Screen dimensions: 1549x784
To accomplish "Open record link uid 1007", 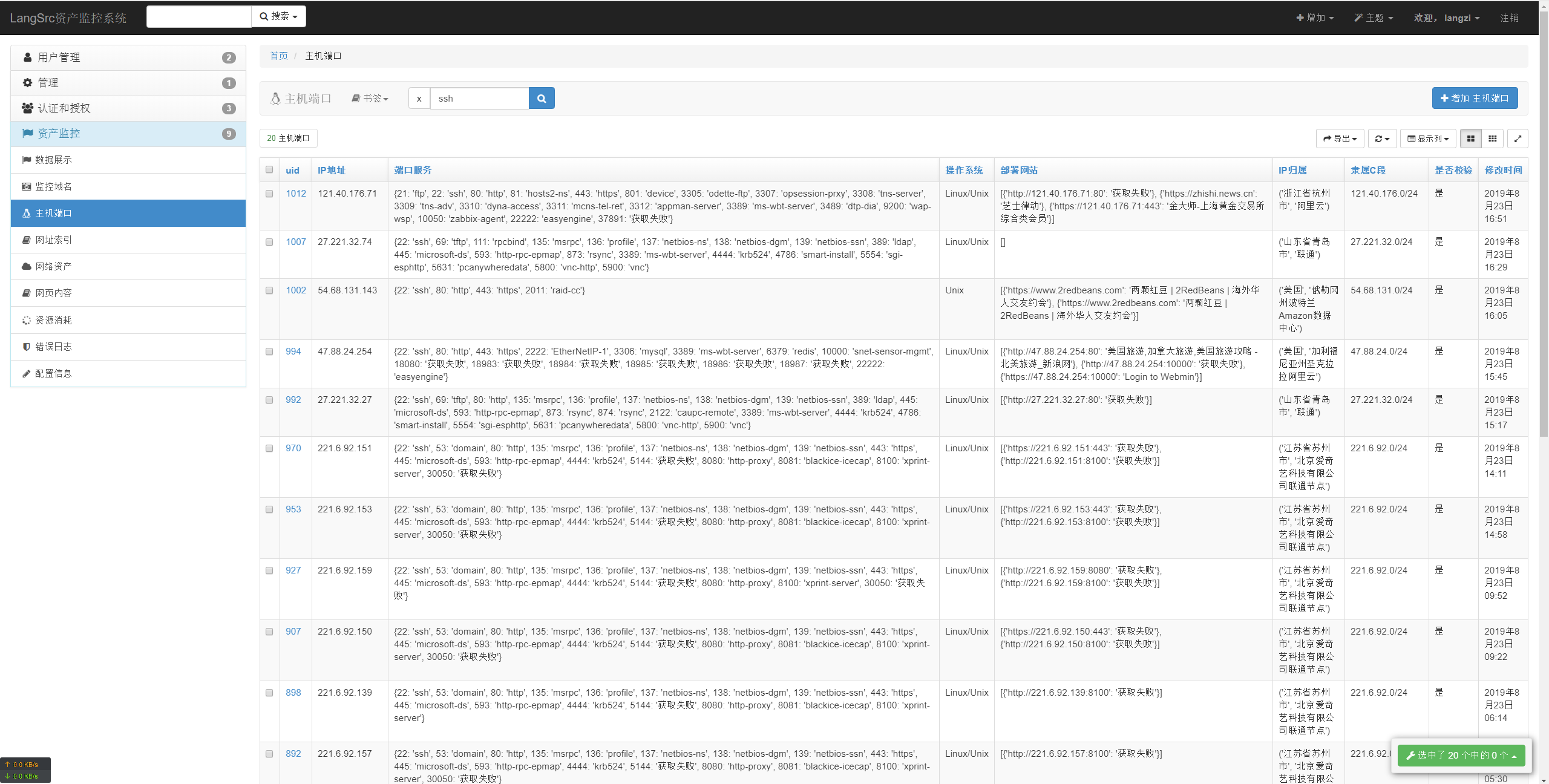I will 296,242.
